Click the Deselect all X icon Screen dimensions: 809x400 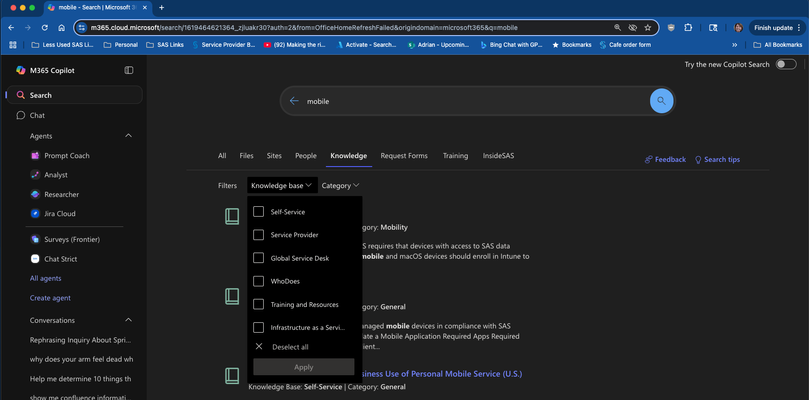click(259, 346)
